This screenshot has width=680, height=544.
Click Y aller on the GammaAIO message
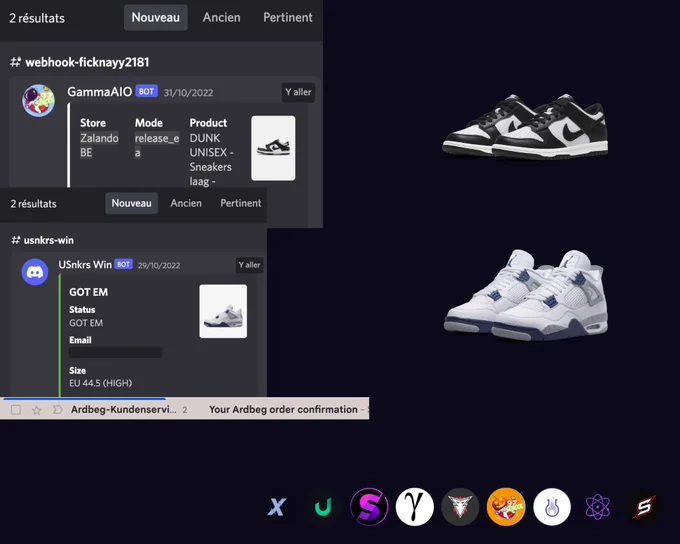click(298, 92)
